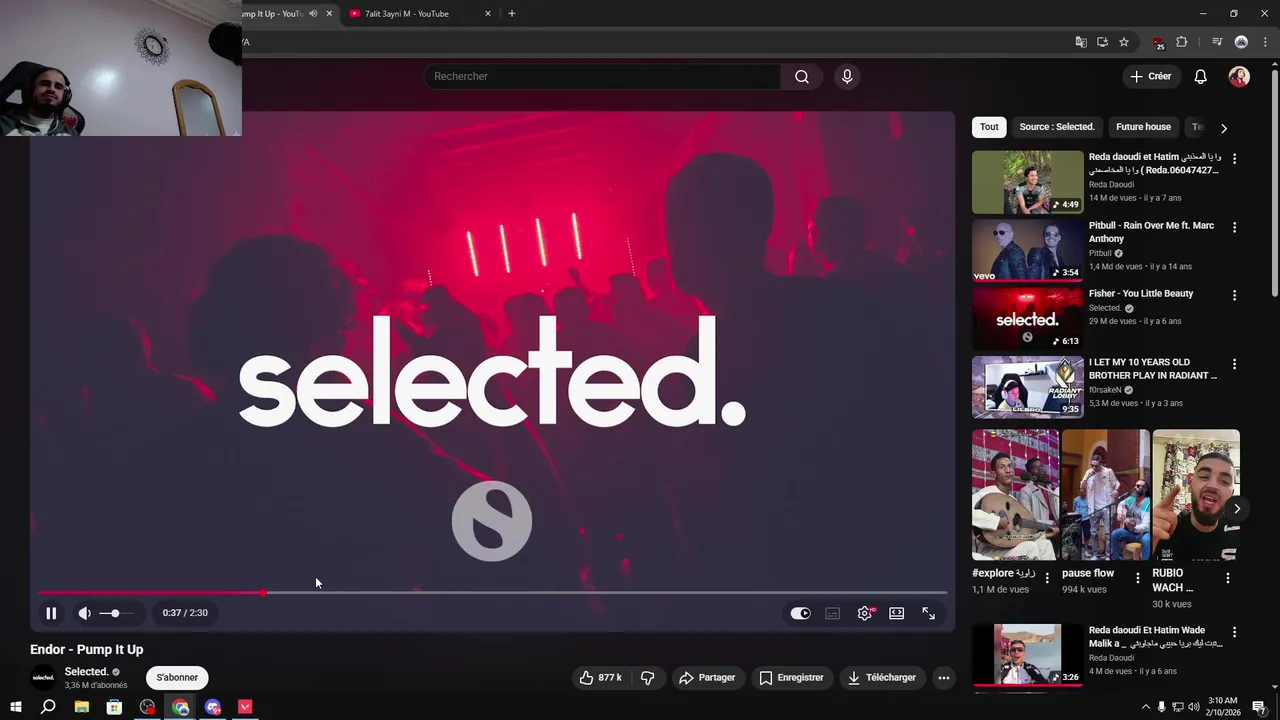Open Pitbull - Rain Over Me video title
The height and width of the screenshot is (720, 1280).
click(1151, 232)
